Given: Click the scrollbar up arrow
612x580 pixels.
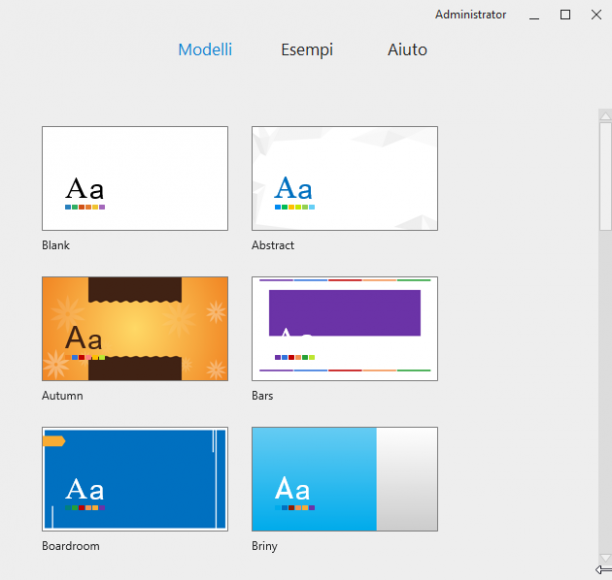Looking at the screenshot, I should (x=605, y=116).
